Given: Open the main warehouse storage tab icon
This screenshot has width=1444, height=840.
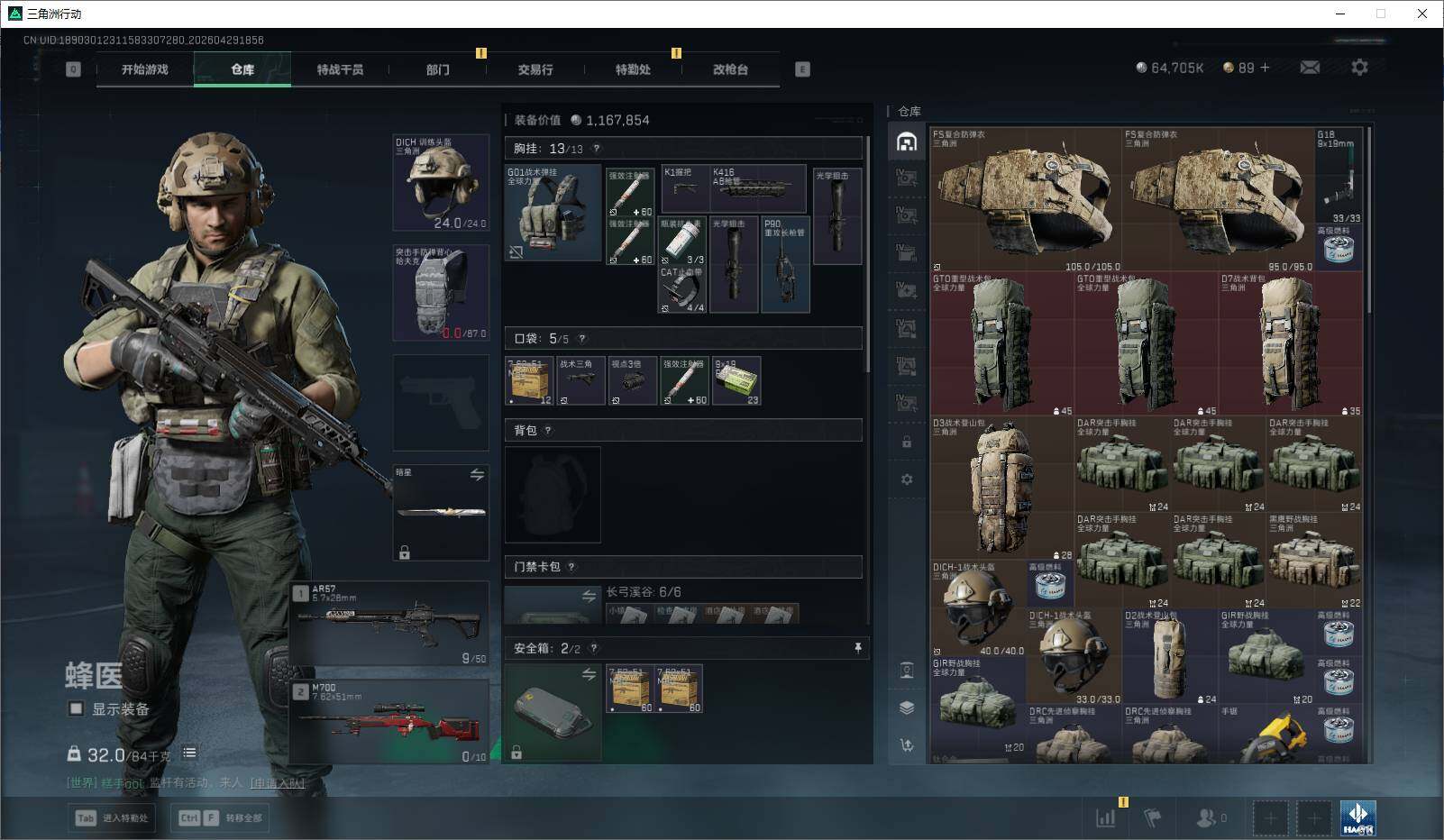Looking at the screenshot, I should click(x=907, y=142).
